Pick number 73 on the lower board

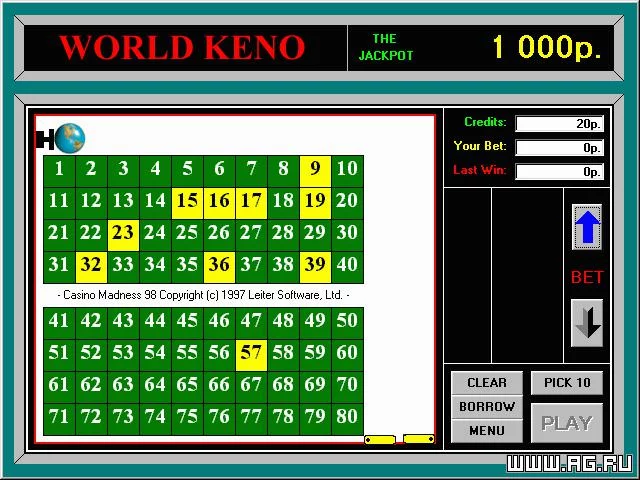tap(123, 419)
